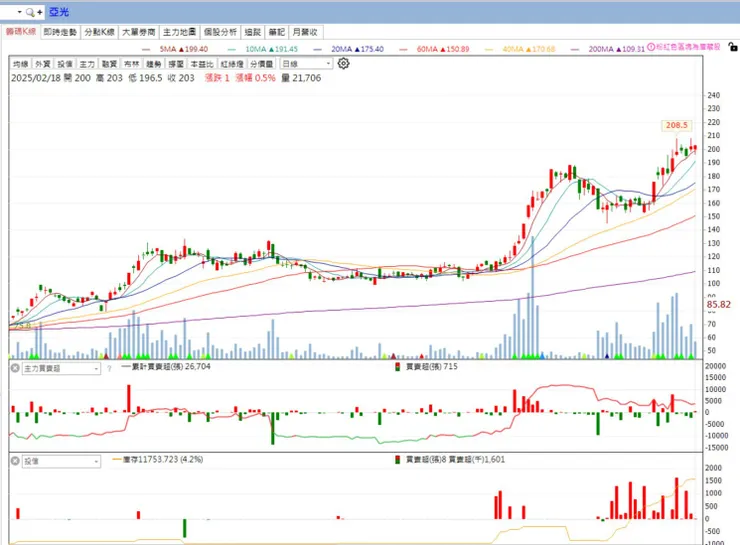Toggle the 紅綠燈 button
The image size is (740, 545).
(x=232, y=64)
